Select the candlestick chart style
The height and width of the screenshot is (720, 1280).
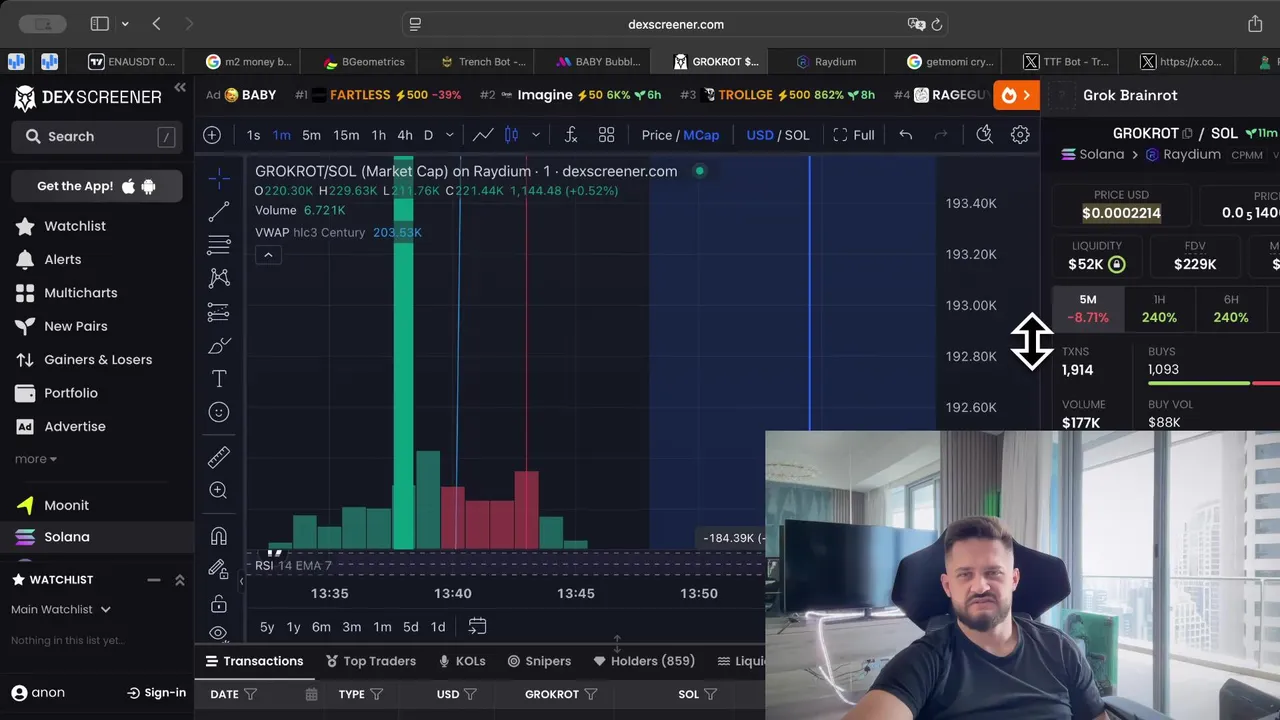(511, 135)
